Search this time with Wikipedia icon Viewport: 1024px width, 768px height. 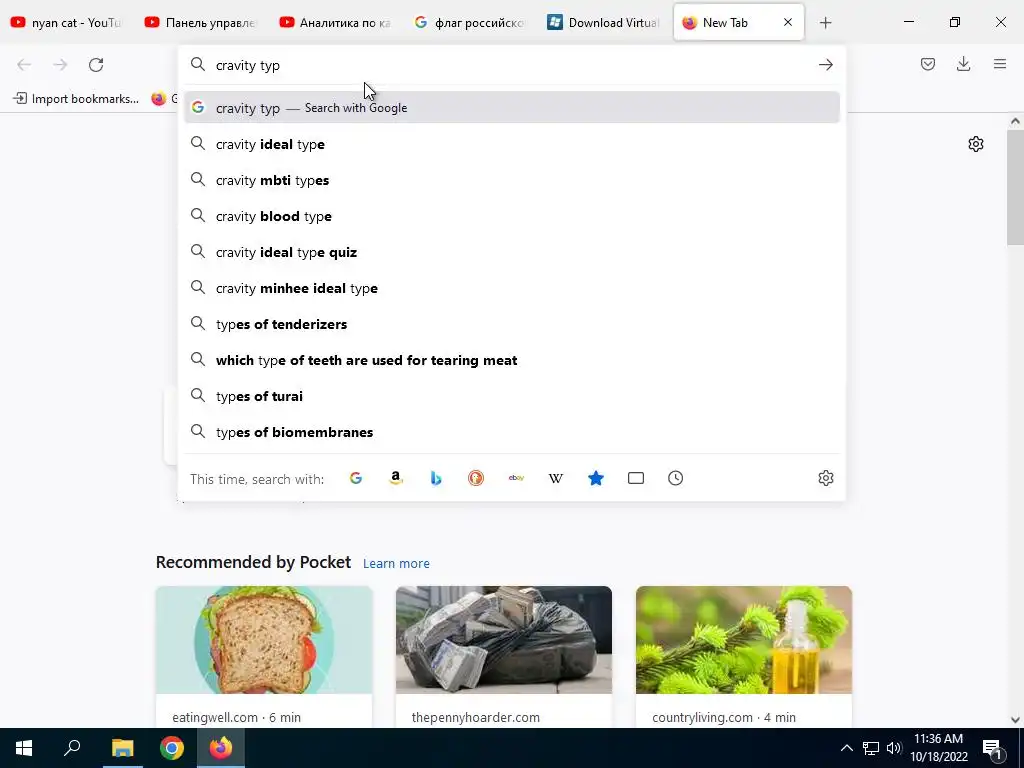point(556,478)
